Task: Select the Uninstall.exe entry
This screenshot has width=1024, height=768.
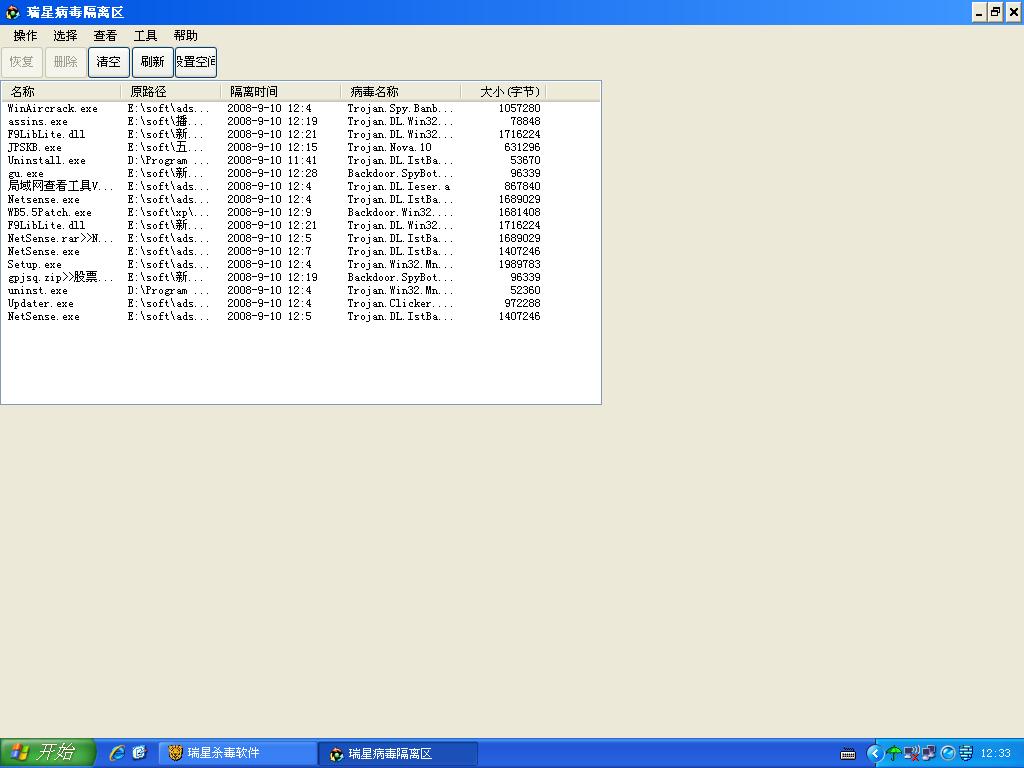Action: (46, 161)
